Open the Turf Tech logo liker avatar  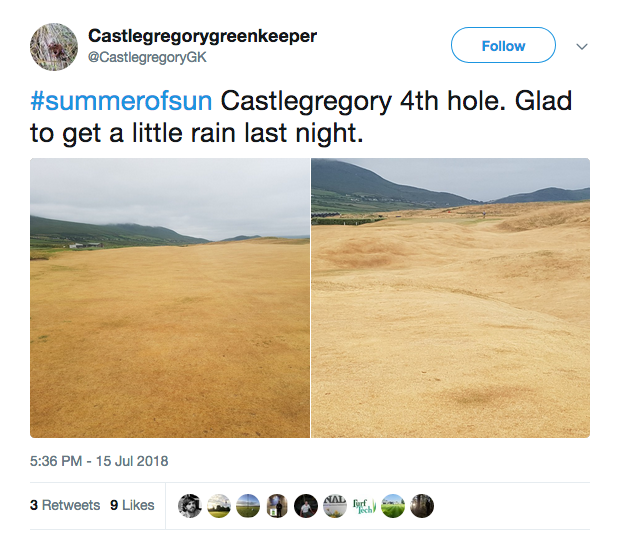[364, 506]
